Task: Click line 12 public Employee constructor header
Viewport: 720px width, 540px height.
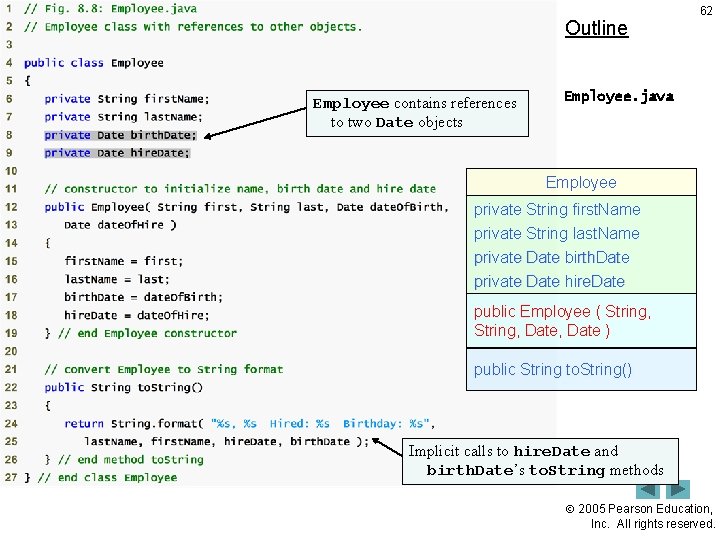Action: pos(247,207)
